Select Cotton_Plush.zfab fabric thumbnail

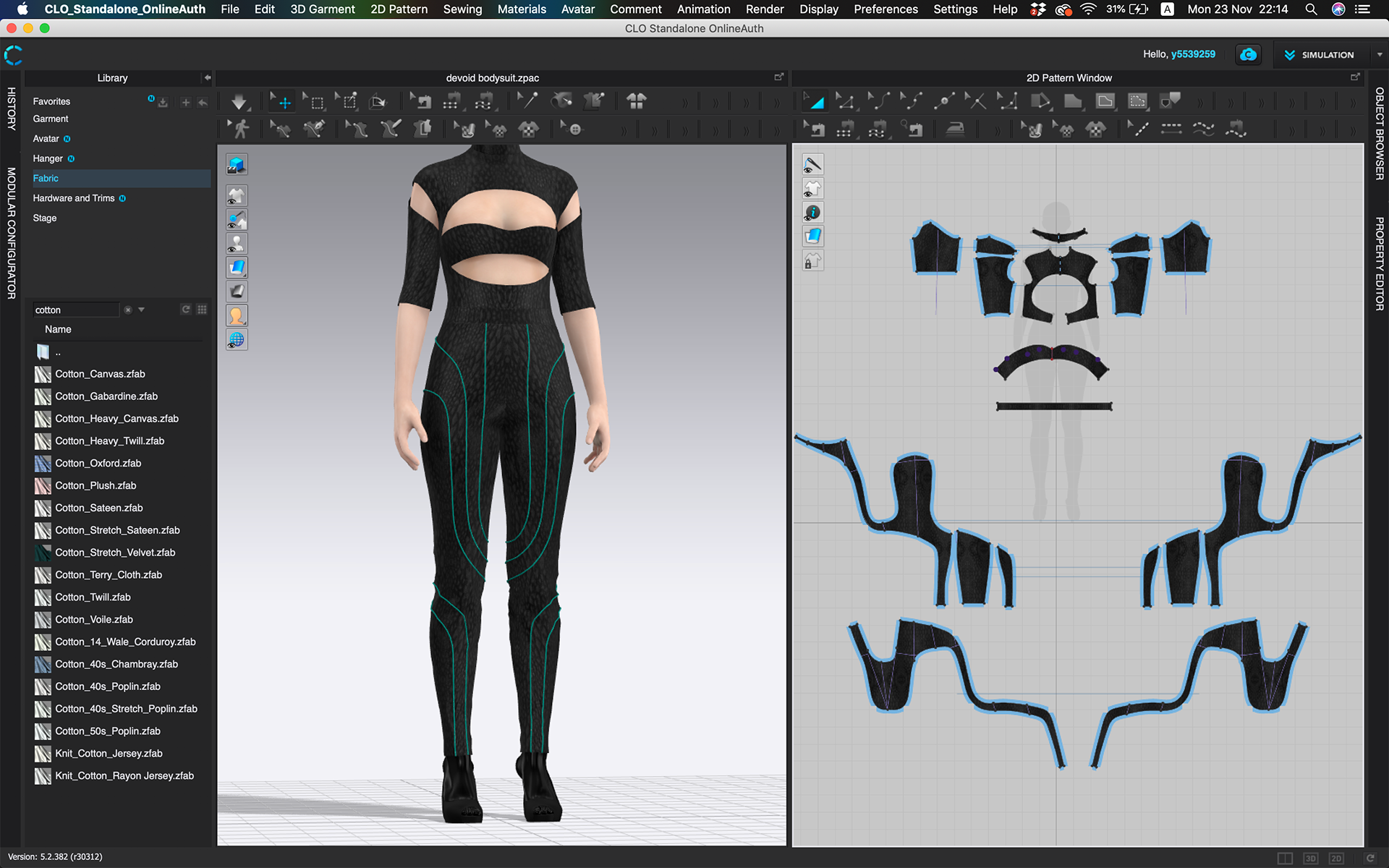(x=43, y=486)
